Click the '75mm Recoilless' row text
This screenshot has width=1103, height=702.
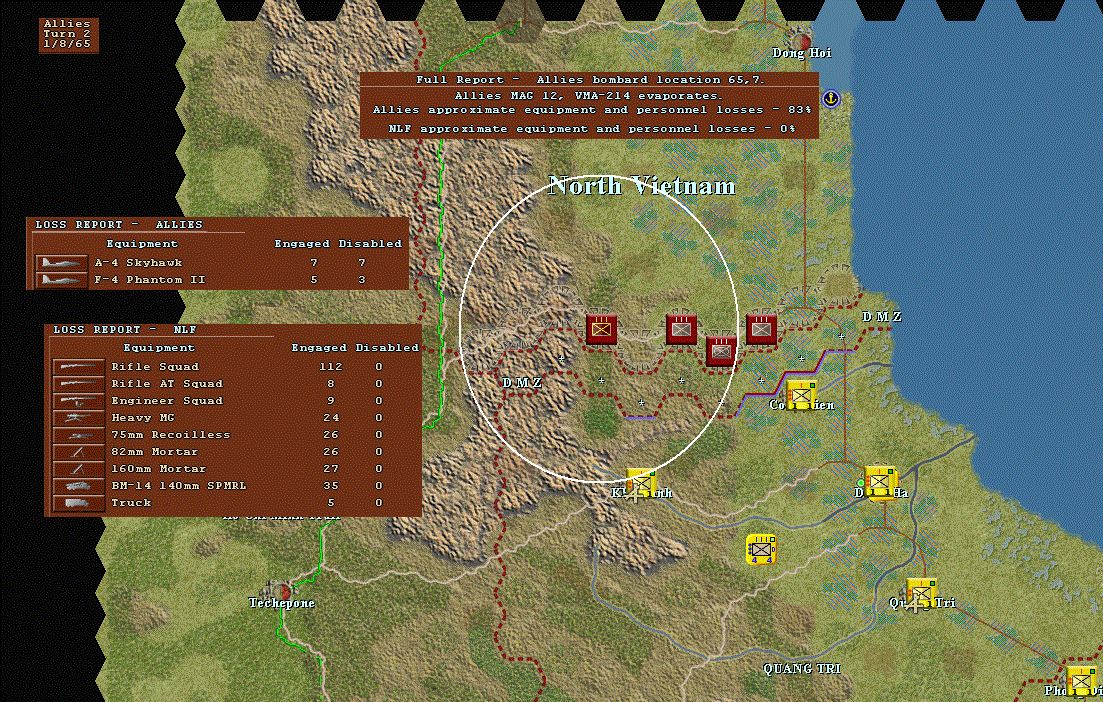pos(171,435)
